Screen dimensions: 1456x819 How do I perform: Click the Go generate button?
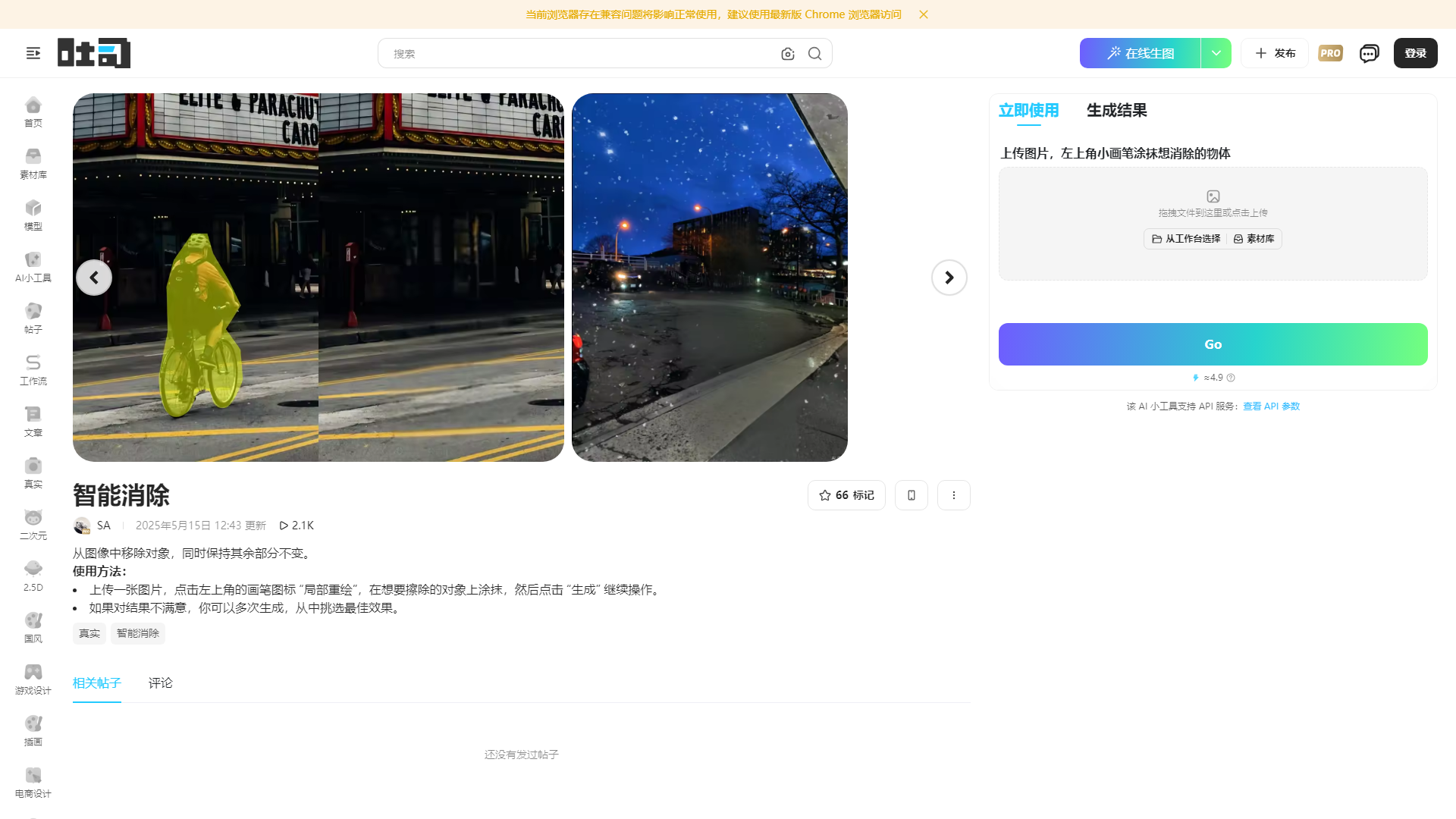[1212, 344]
